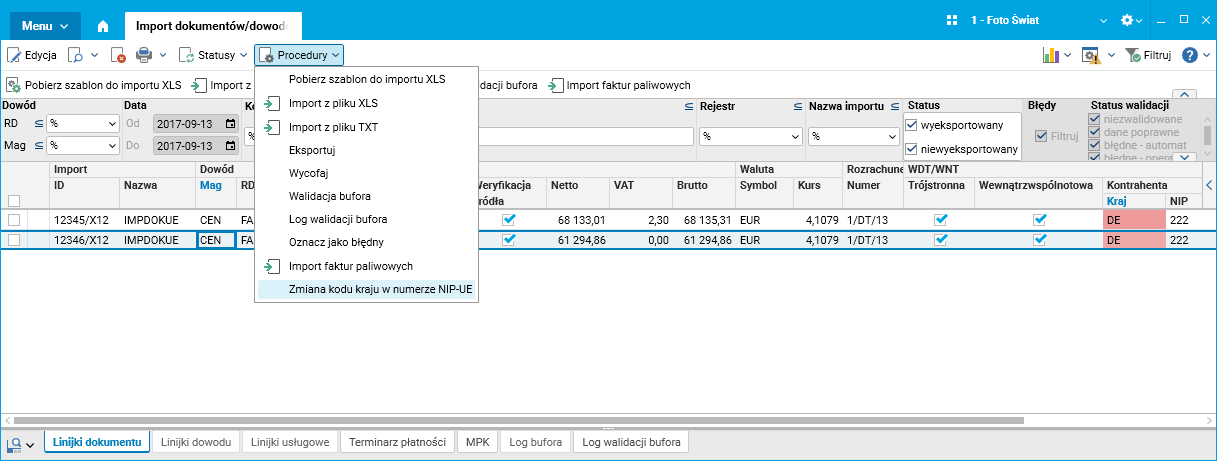Open the Log walidacji bufora tab
This screenshot has height=461, width=1217.
pos(632,442)
